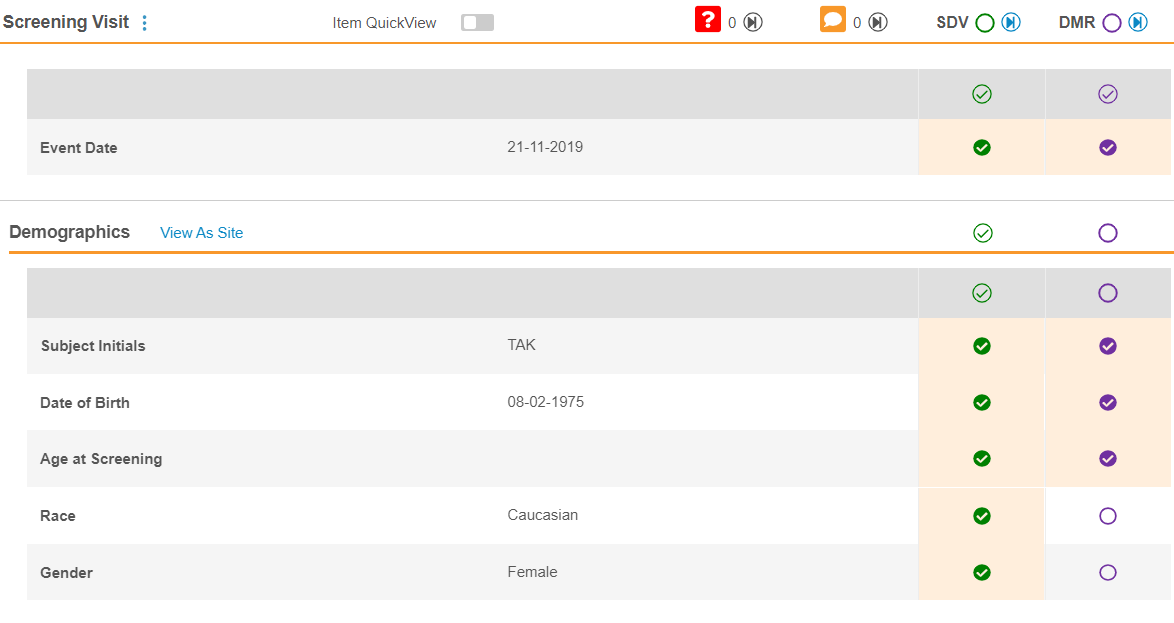1174x623 pixels.
Task: Click the blue next DMR item arrow
Action: (x=1138, y=22)
